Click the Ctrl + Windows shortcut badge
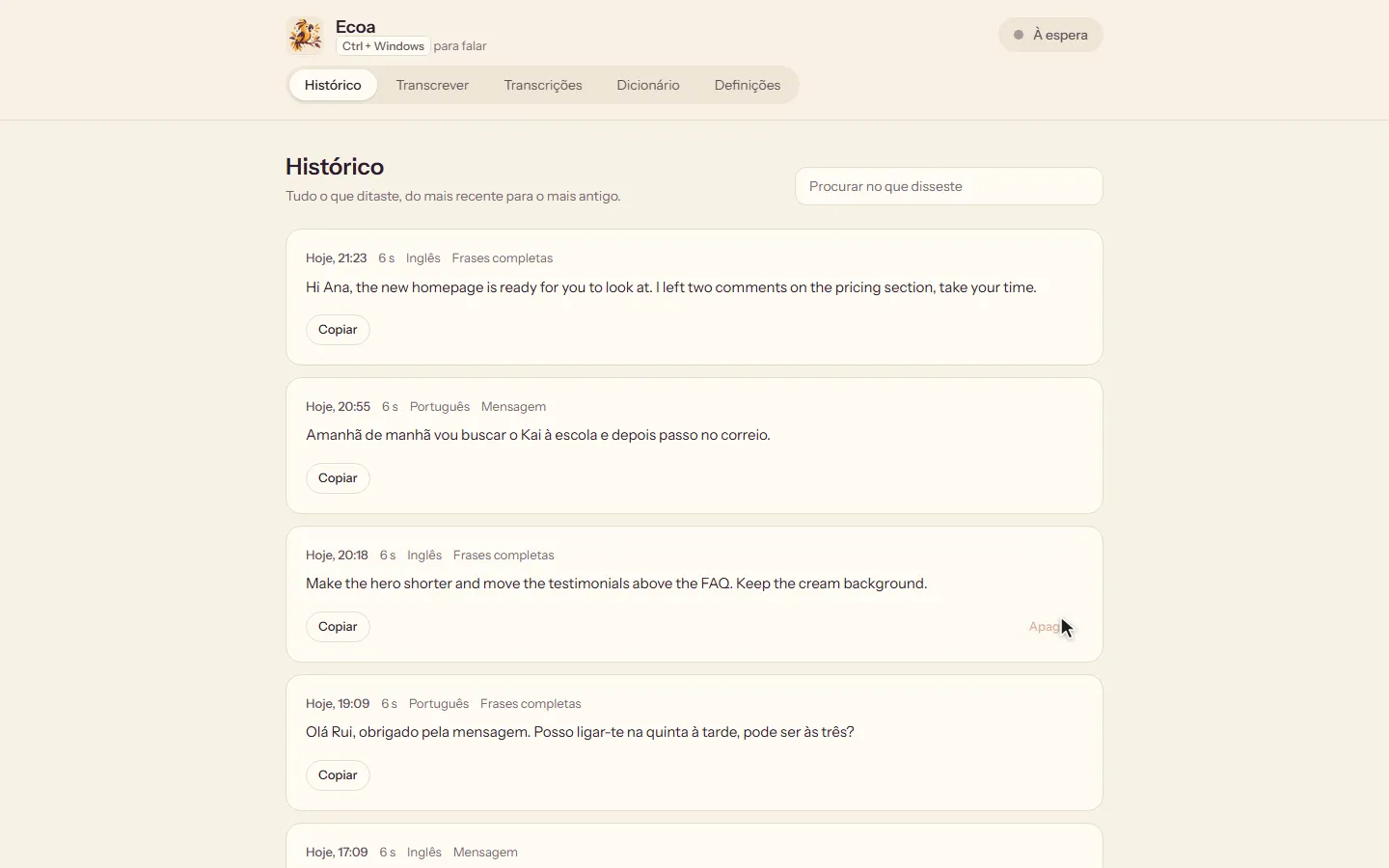The image size is (1389, 868). coord(383,46)
